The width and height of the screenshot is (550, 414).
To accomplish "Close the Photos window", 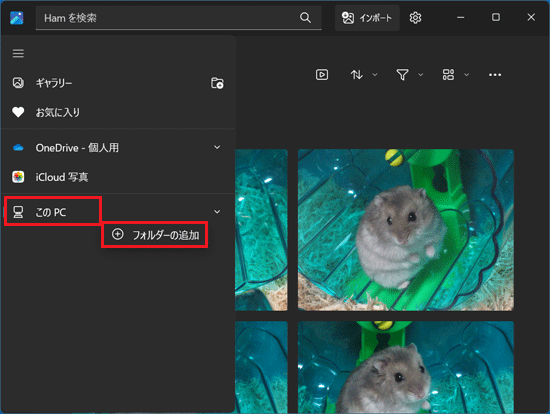I will pyautogui.click(x=531, y=17).
